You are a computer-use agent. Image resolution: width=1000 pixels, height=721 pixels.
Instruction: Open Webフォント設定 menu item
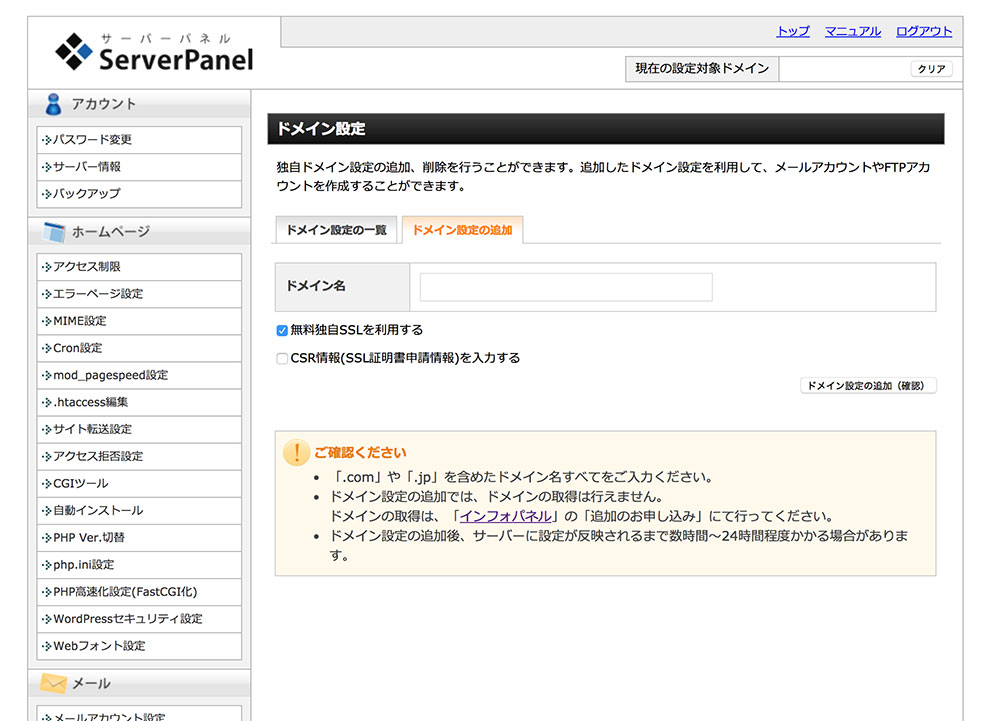click(139, 646)
